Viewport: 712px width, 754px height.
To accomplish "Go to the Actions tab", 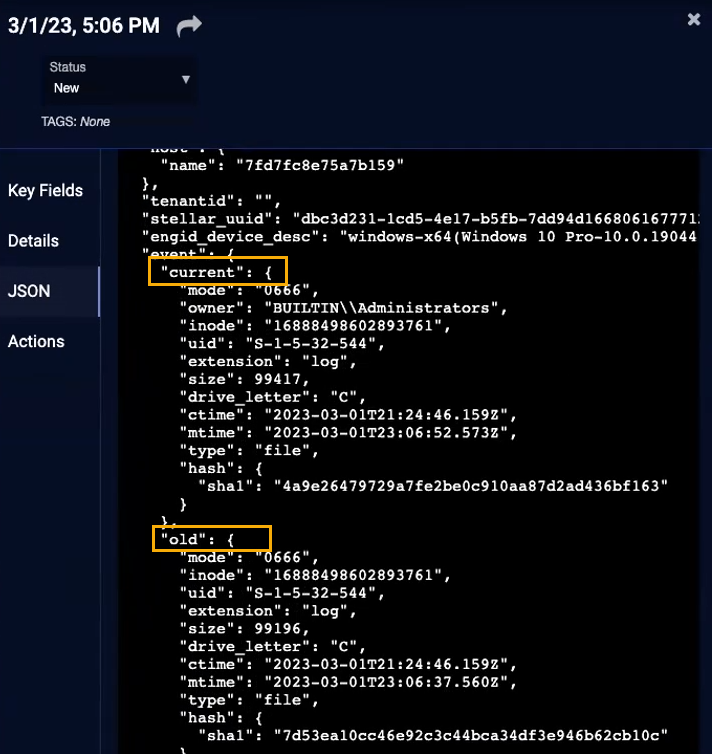I will (x=36, y=341).
